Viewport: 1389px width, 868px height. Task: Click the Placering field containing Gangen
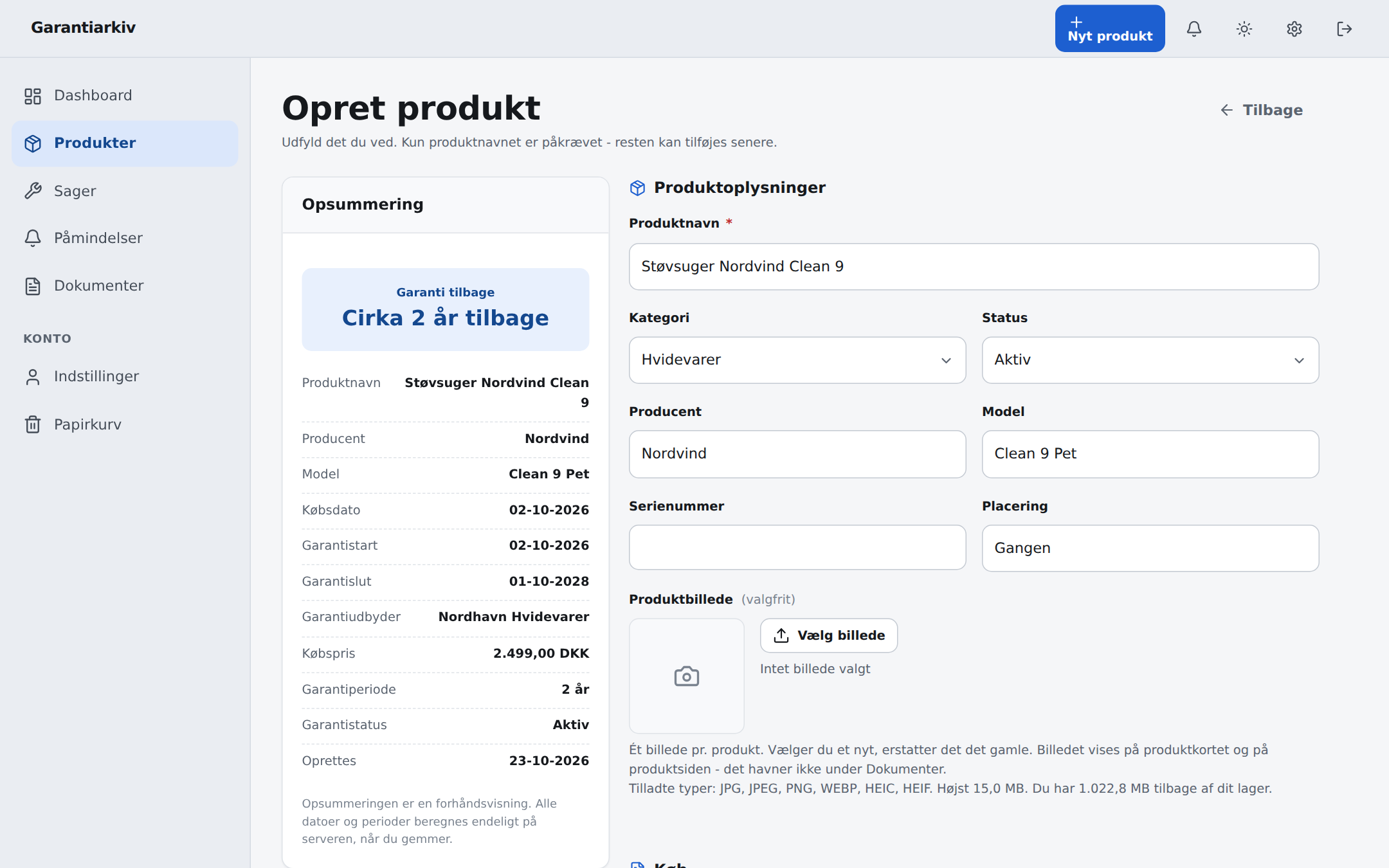click(1150, 548)
